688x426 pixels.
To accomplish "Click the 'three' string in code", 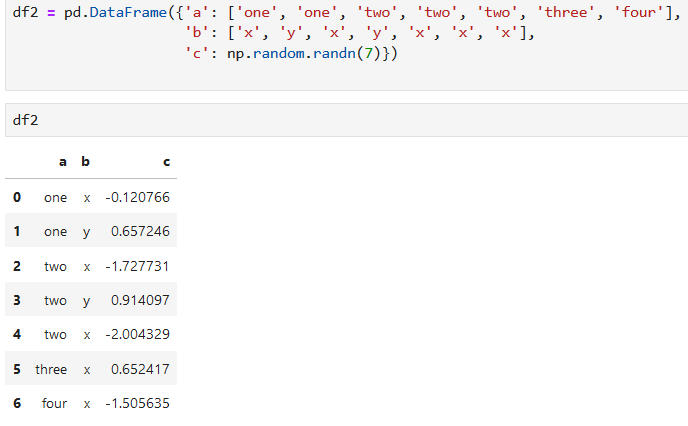I will (566, 12).
